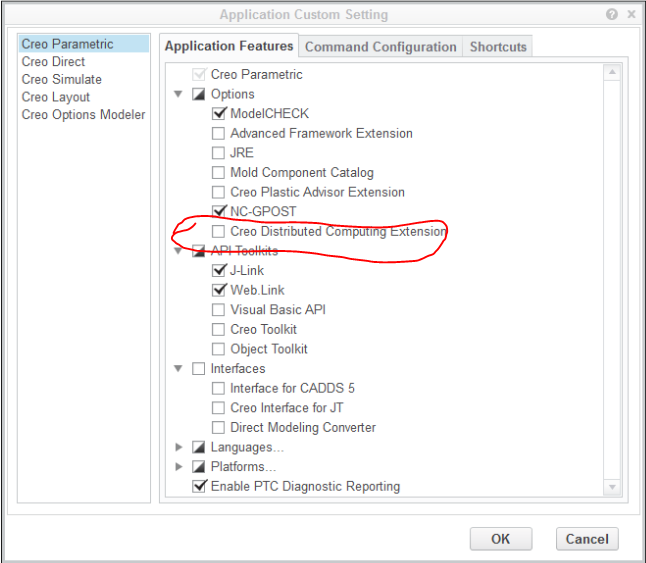Image resolution: width=646 pixels, height=563 pixels.
Task: Toggle the Languages group checkbox
Action: 199,447
